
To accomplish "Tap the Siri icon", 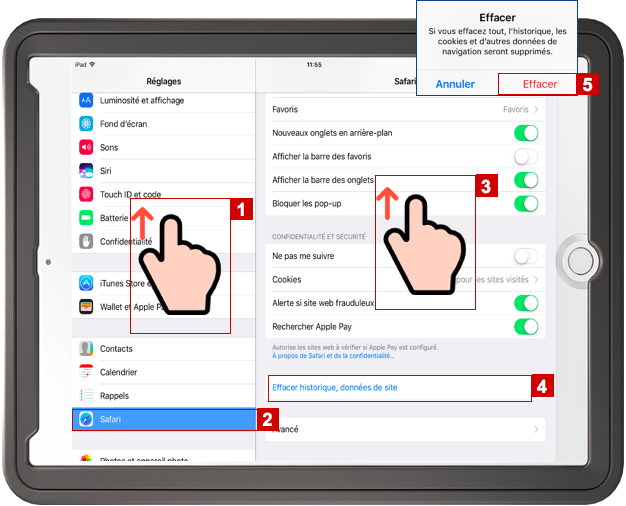I will [x=86, y=171].
